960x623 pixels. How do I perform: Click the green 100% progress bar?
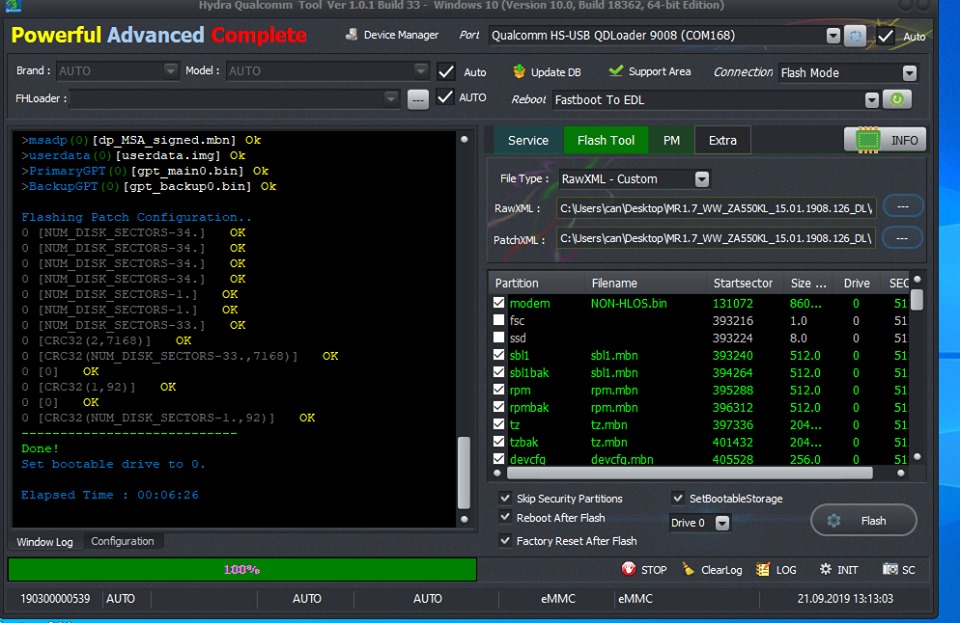tap(242, 569)
